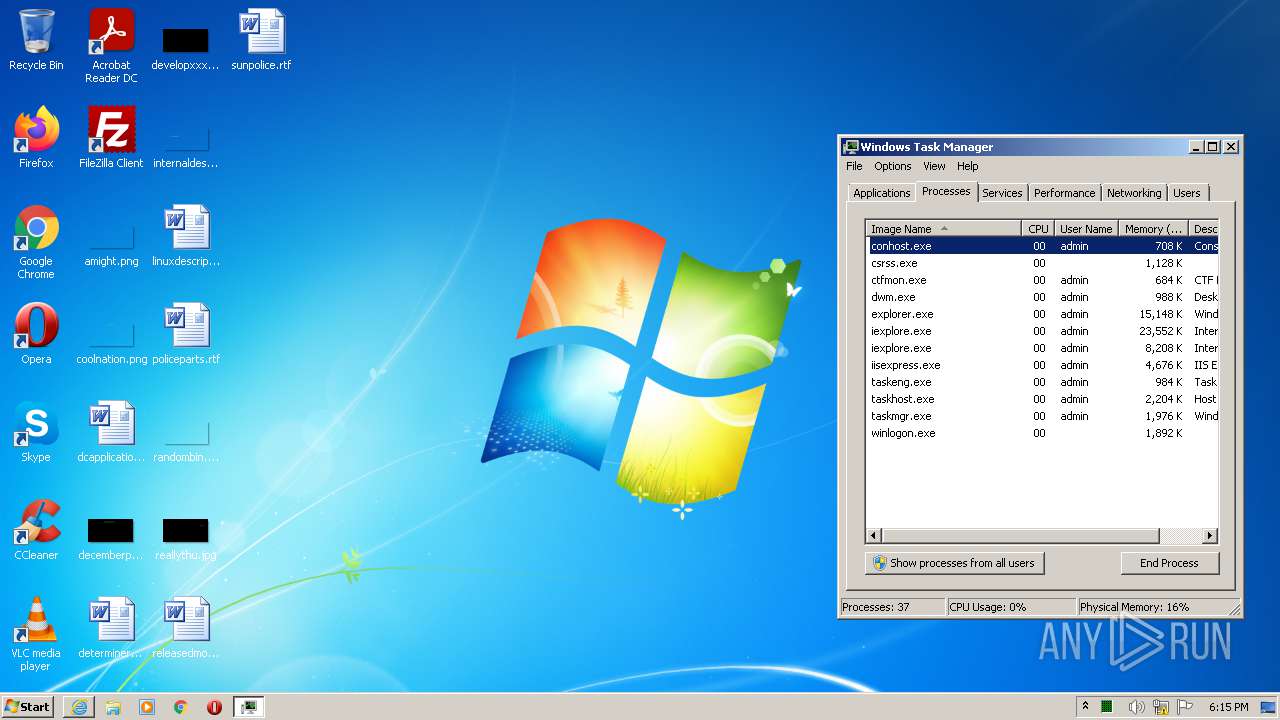Switch to the Users tab

click(x=1187, y=193)
